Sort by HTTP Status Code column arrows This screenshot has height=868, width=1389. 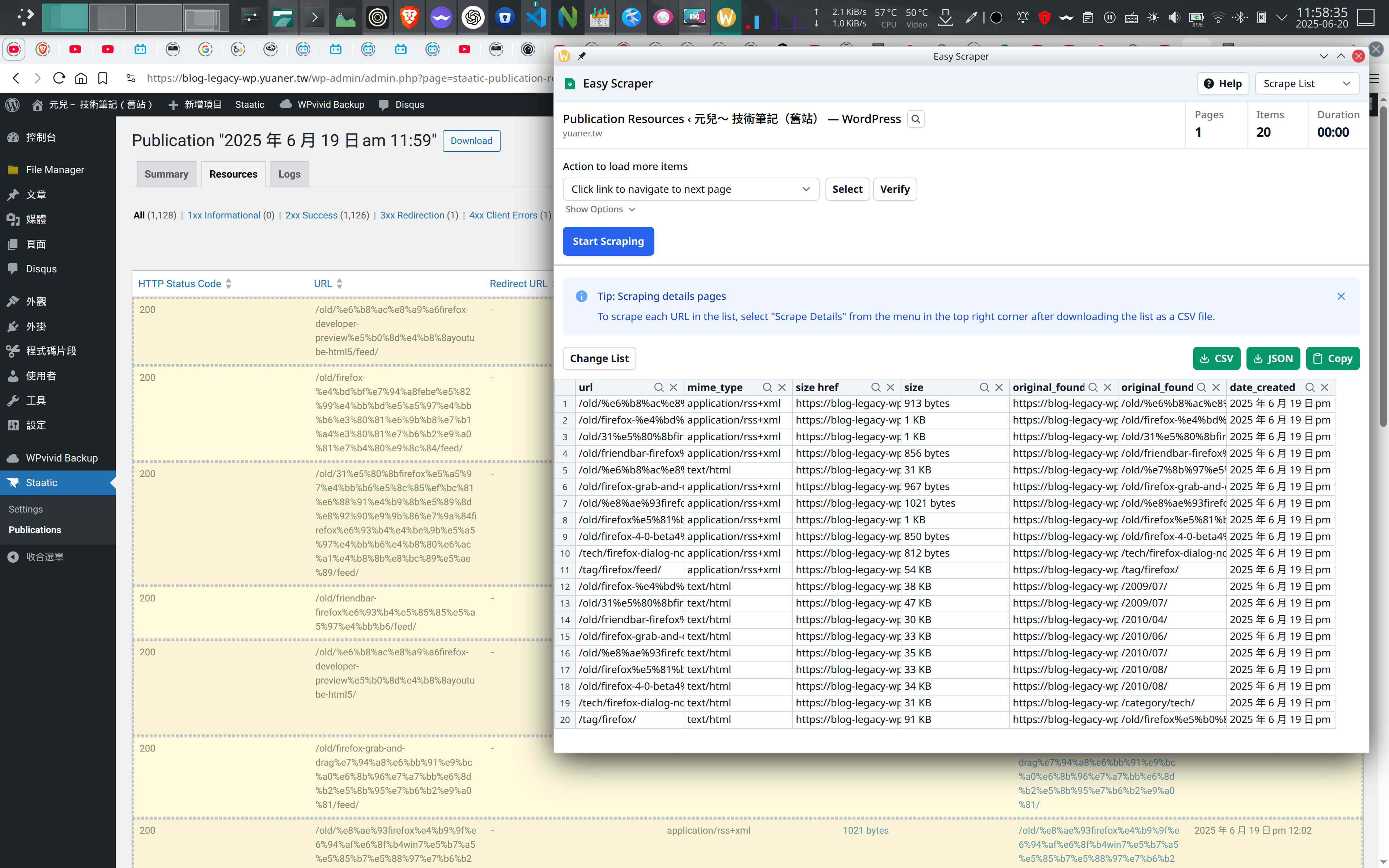229,284
